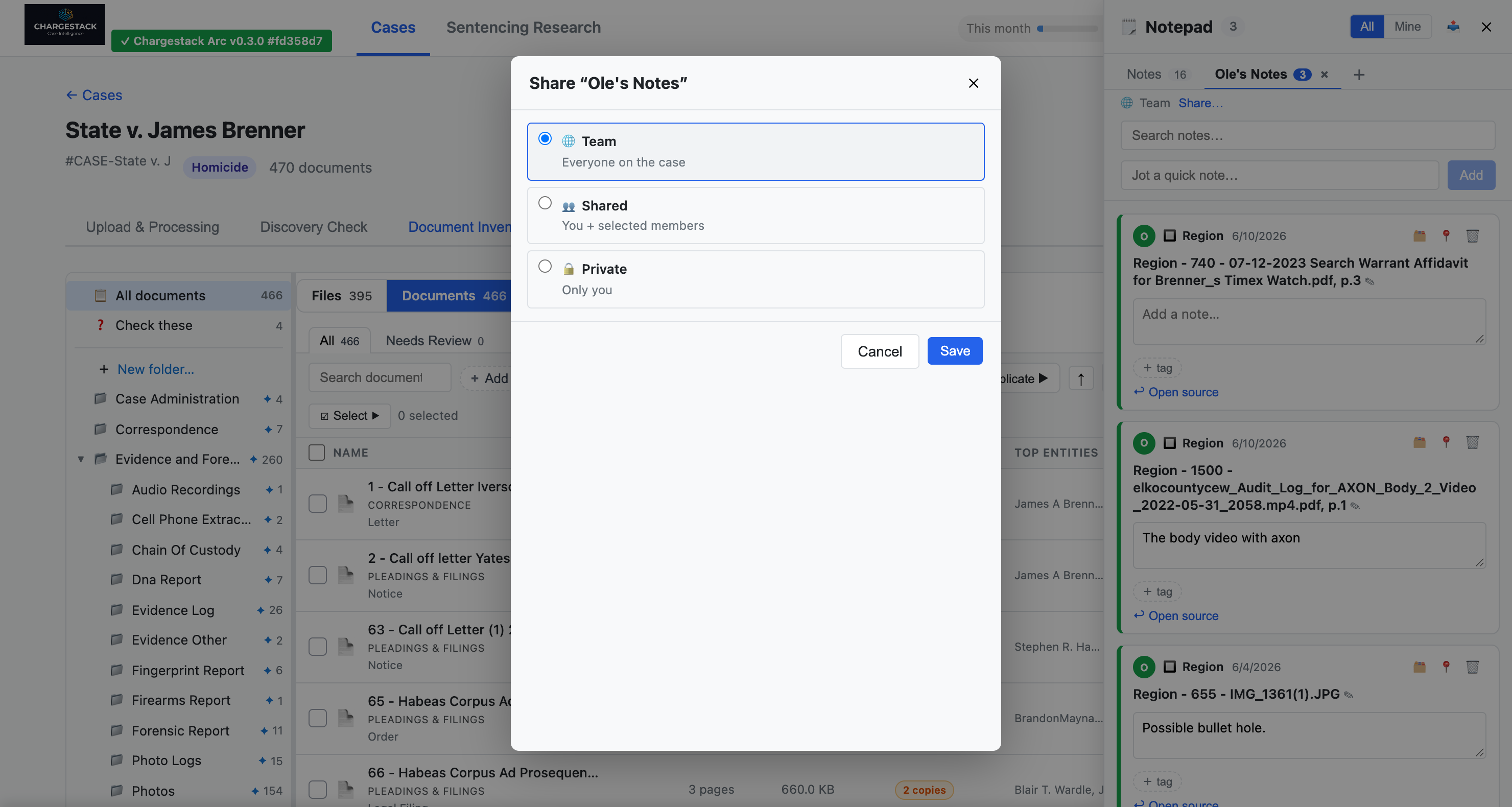Collapse the Evidence and Forensics folder
The width and height of the screenshot is (1512, 807).
(81, 459)
